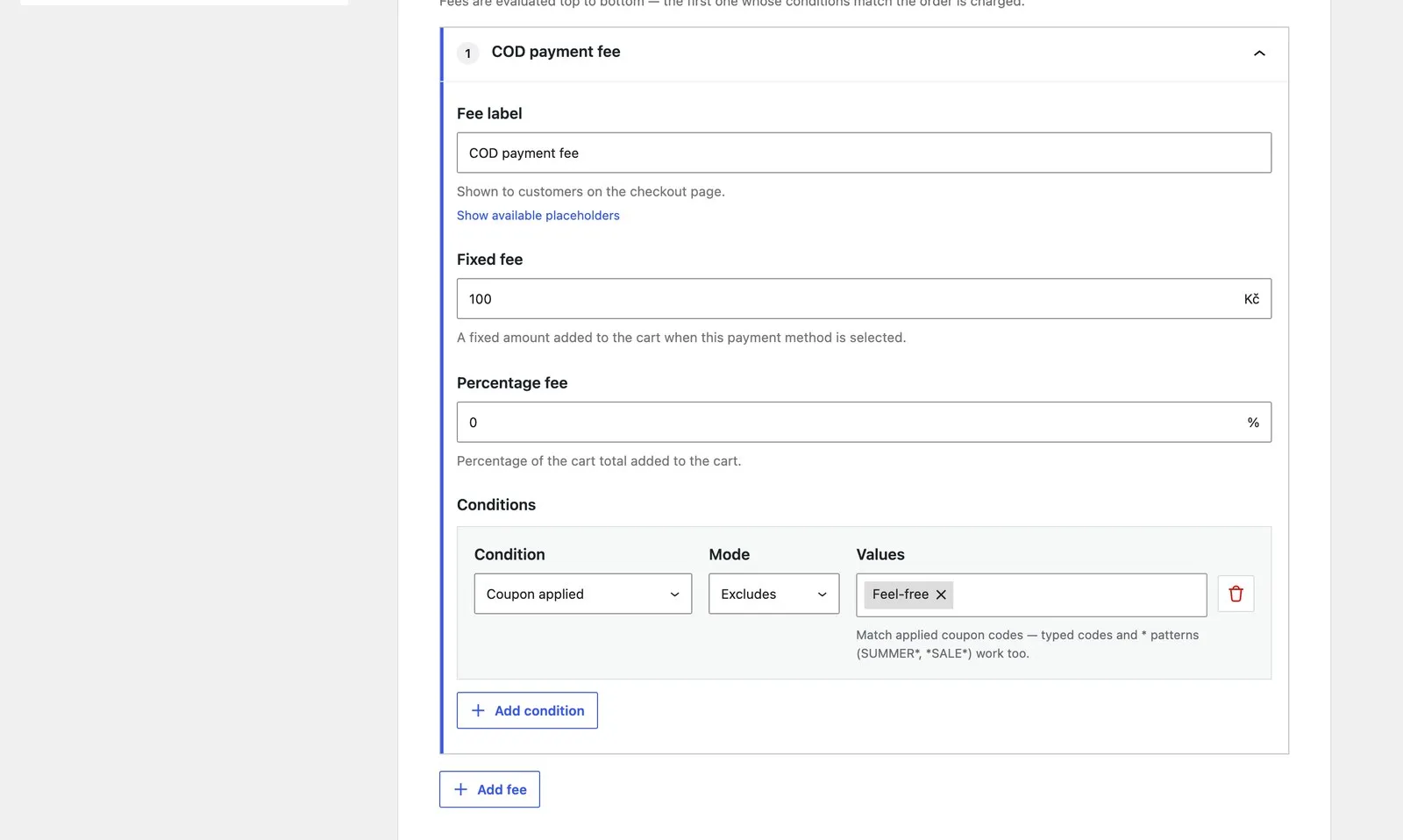Open the Mode dropdown showing Excludes
Image resolution: width=1403 pixels, height=840 pixels.
pyautogui.click(x=773, y=594)
